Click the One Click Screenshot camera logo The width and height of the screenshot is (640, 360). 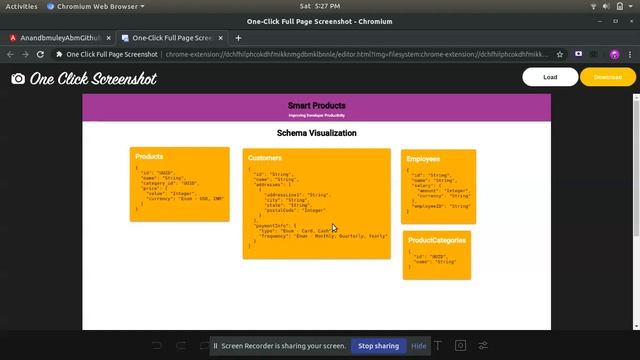point(18,78)
